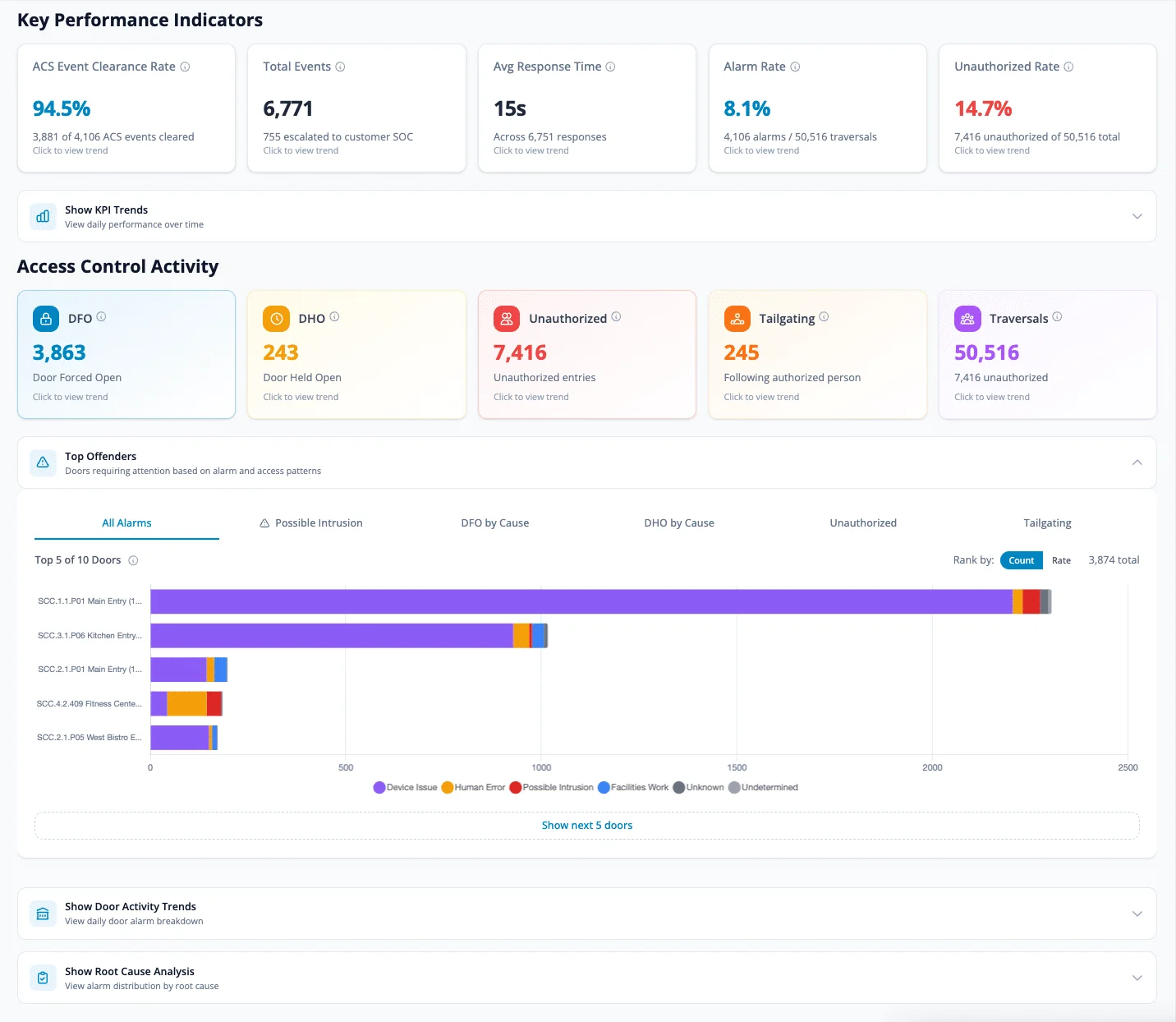
Task: Open ACS Event Clearance Rate trend card
Action: tap(126, 108)
